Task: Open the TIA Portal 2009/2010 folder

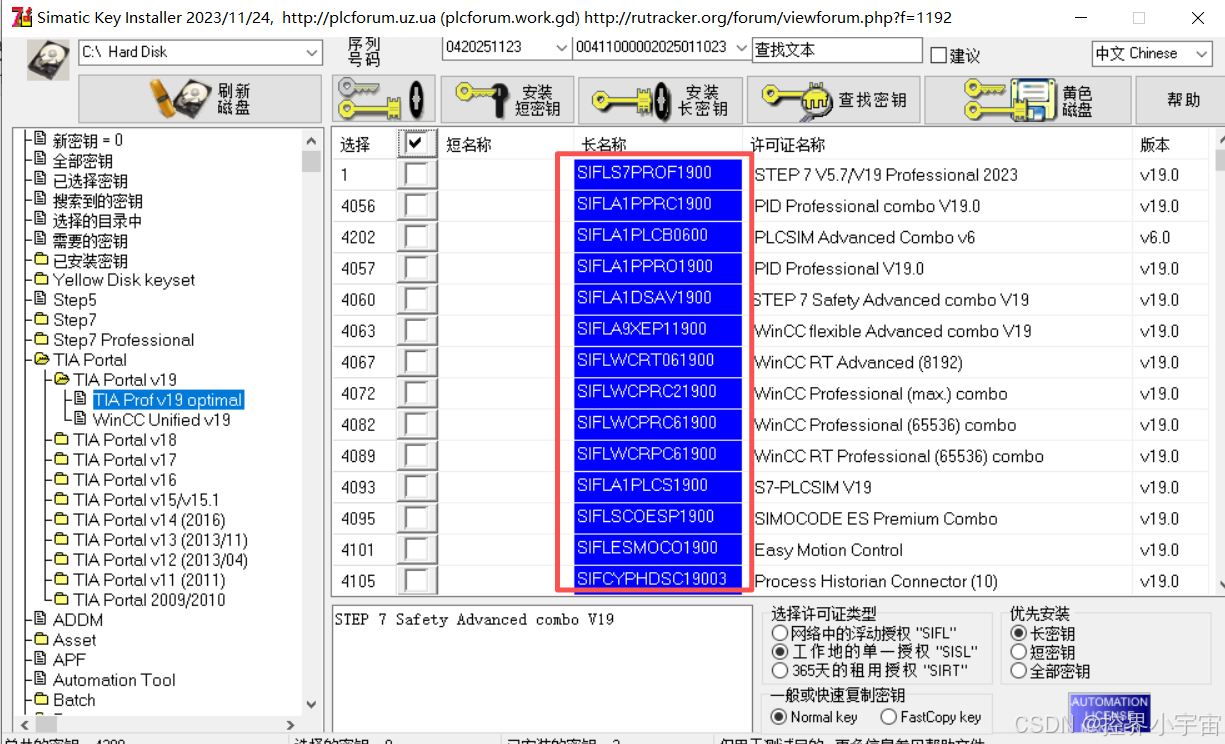Action: click(x=149, y=600)
